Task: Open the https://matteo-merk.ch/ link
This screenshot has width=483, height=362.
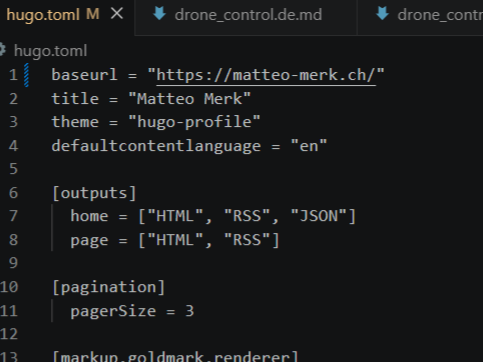Action: [x=266, y=75]
